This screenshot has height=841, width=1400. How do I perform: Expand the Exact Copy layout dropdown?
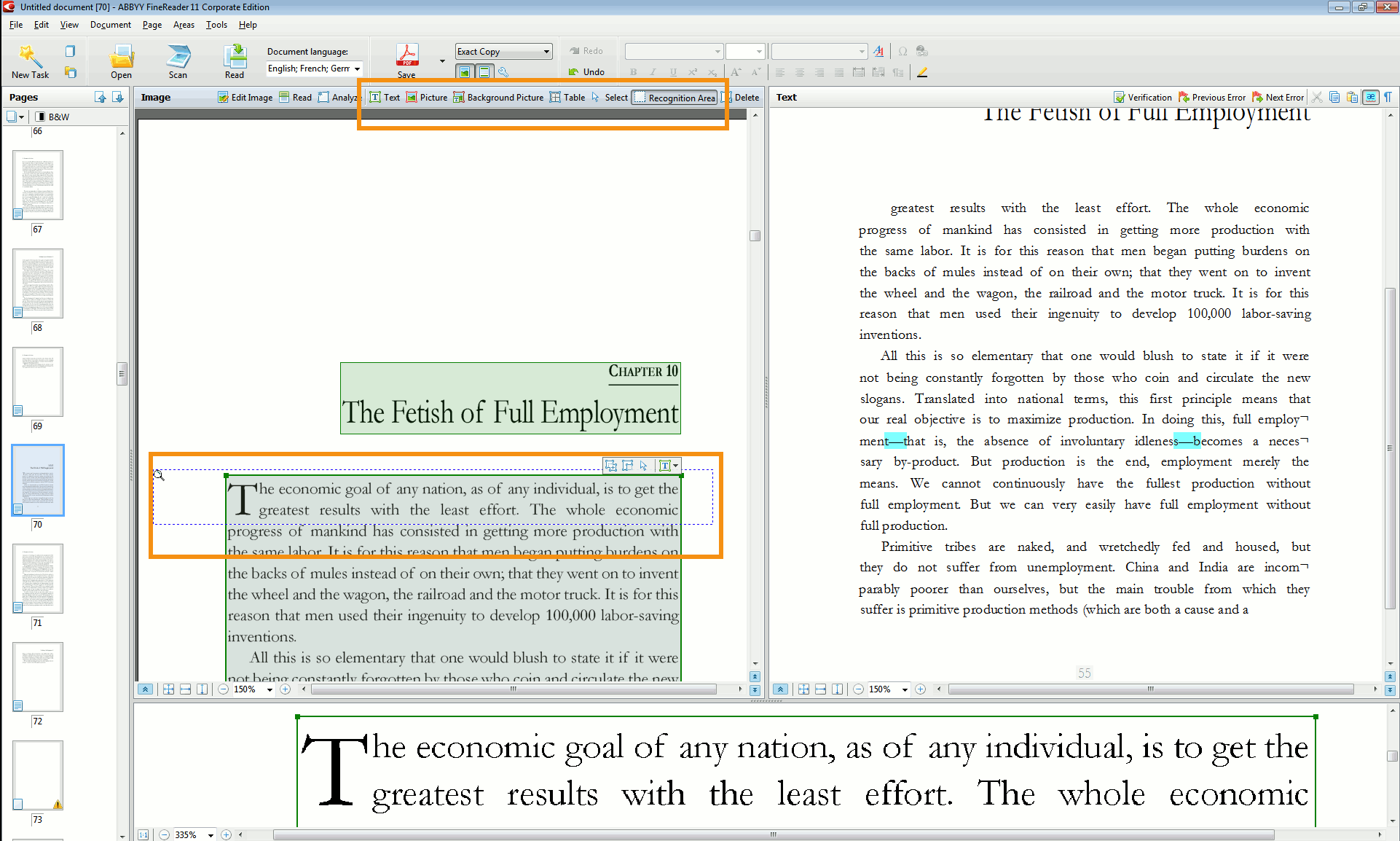546,52
